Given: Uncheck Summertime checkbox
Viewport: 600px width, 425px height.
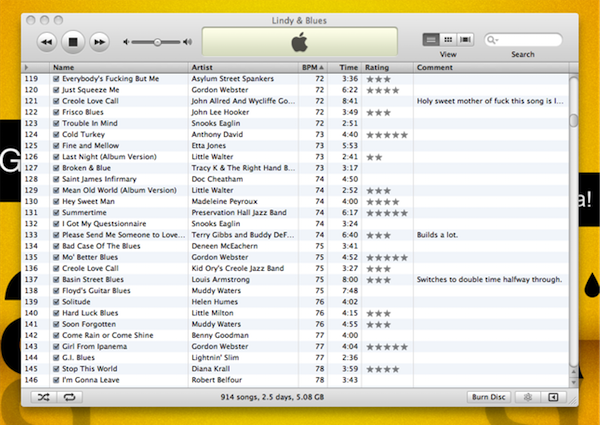Looking at the screenshot, I should coord(56,213).
